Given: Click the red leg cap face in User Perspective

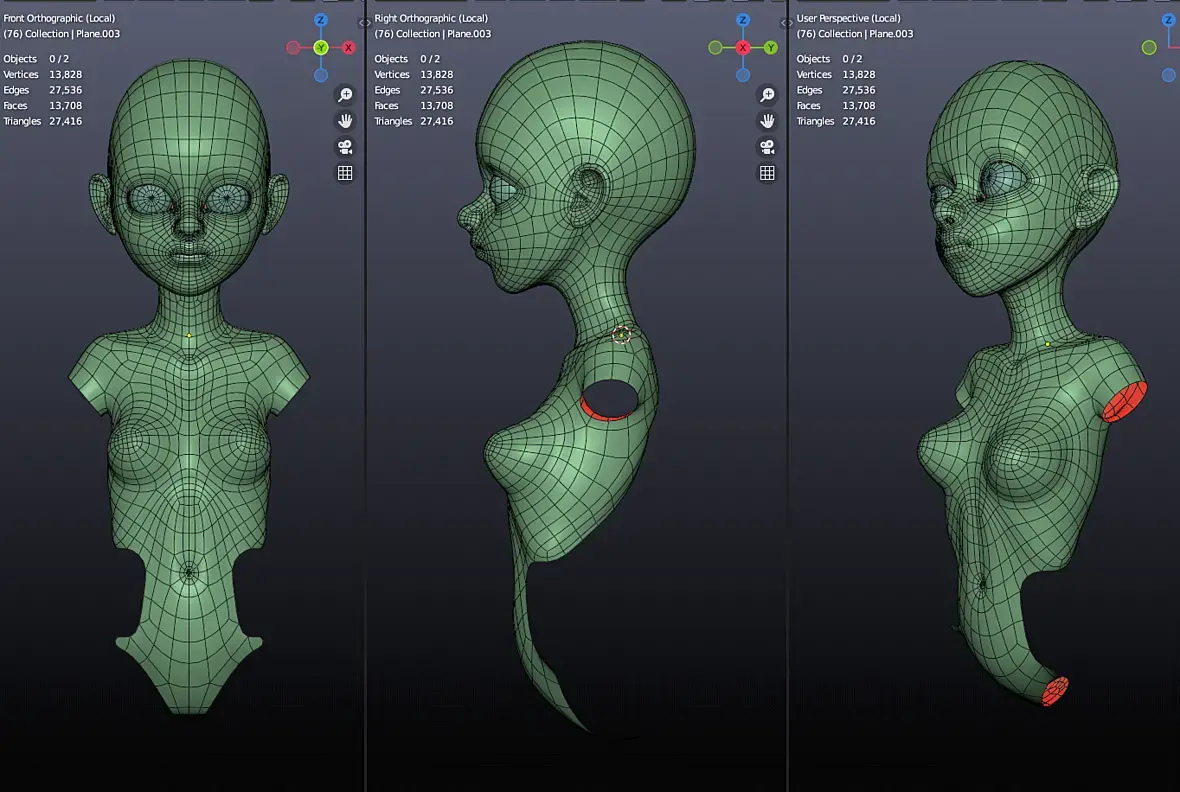Looking at the screenshot, I should tap(1055, 690).
